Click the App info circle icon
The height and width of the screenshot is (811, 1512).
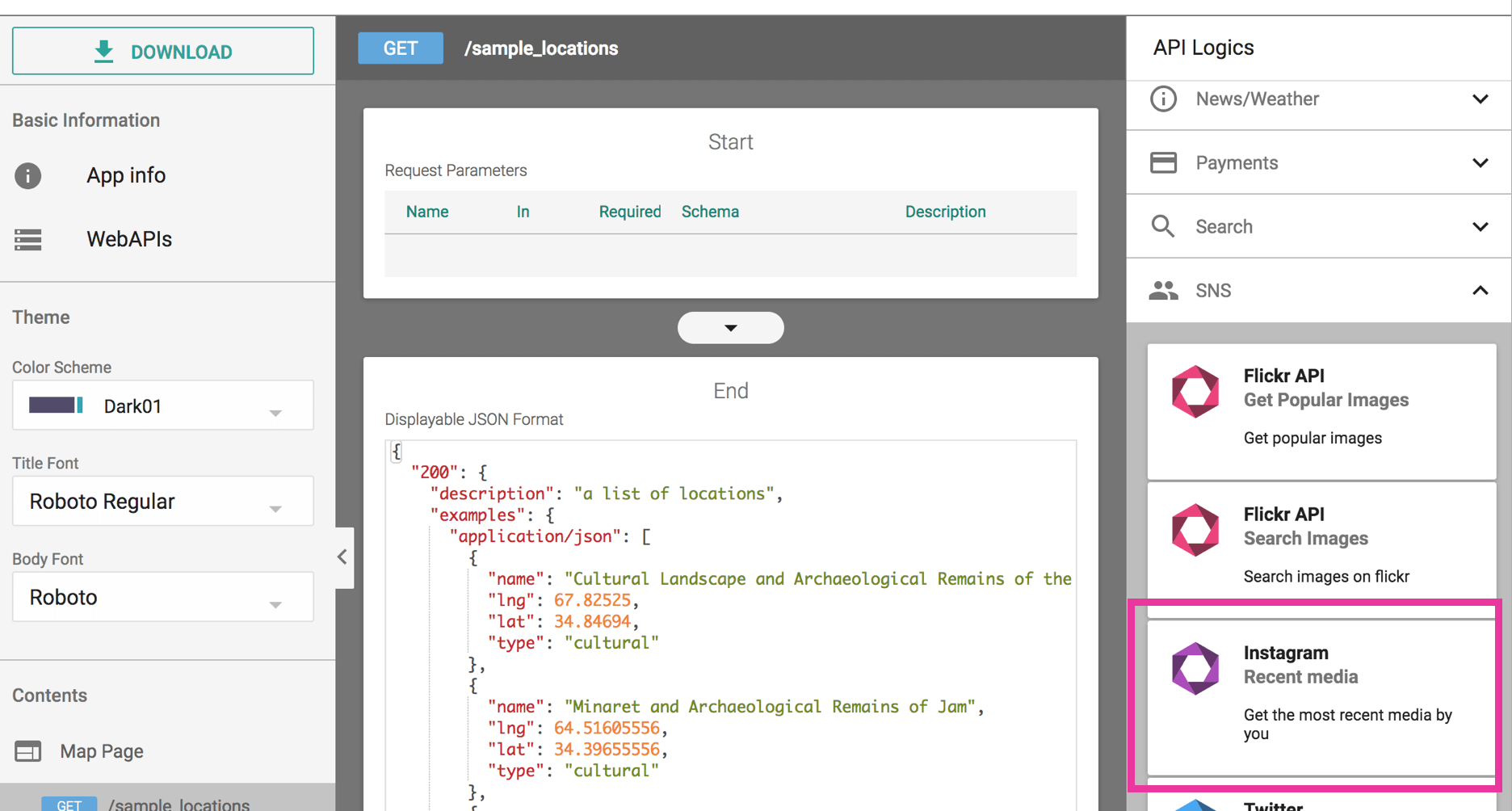(28, 175)
